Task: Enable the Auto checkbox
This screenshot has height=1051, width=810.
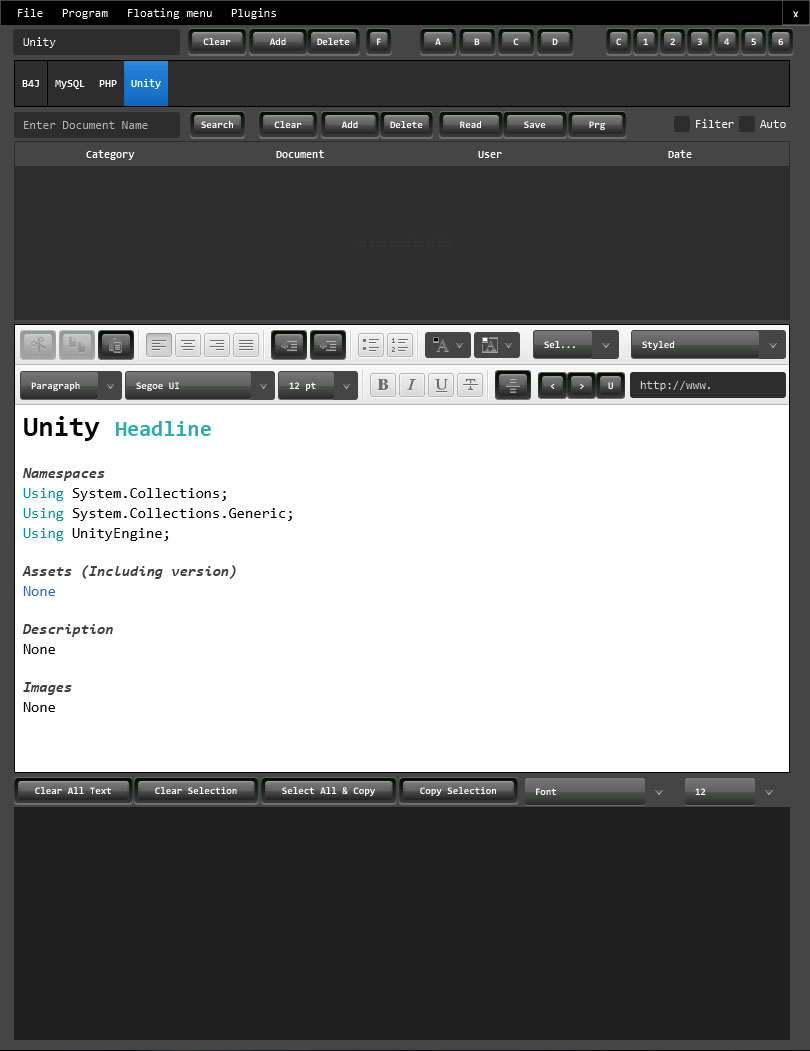Action: (x=748, y=123)
